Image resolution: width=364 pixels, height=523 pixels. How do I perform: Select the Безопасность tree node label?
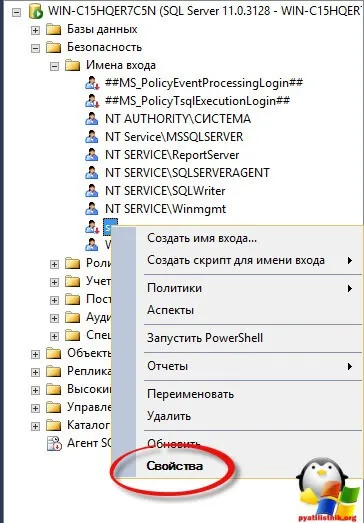pyautogui.click(x=104, y=47)
